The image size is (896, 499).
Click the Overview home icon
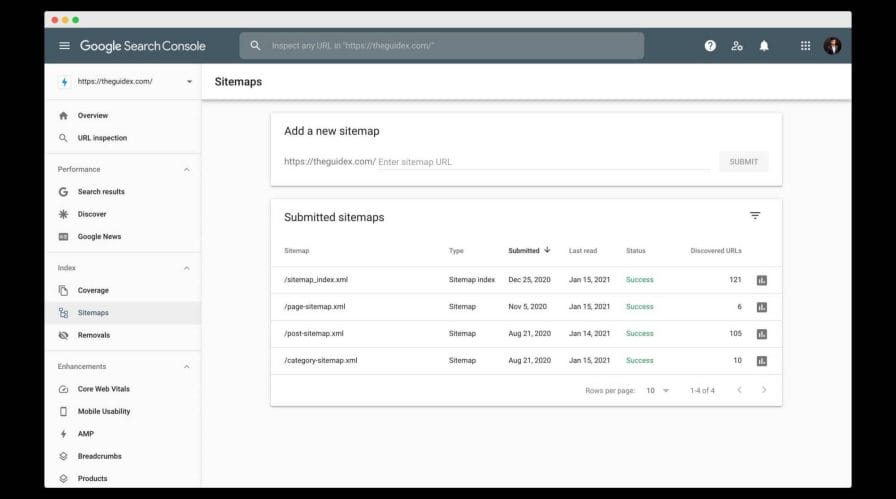pos(63,115)
